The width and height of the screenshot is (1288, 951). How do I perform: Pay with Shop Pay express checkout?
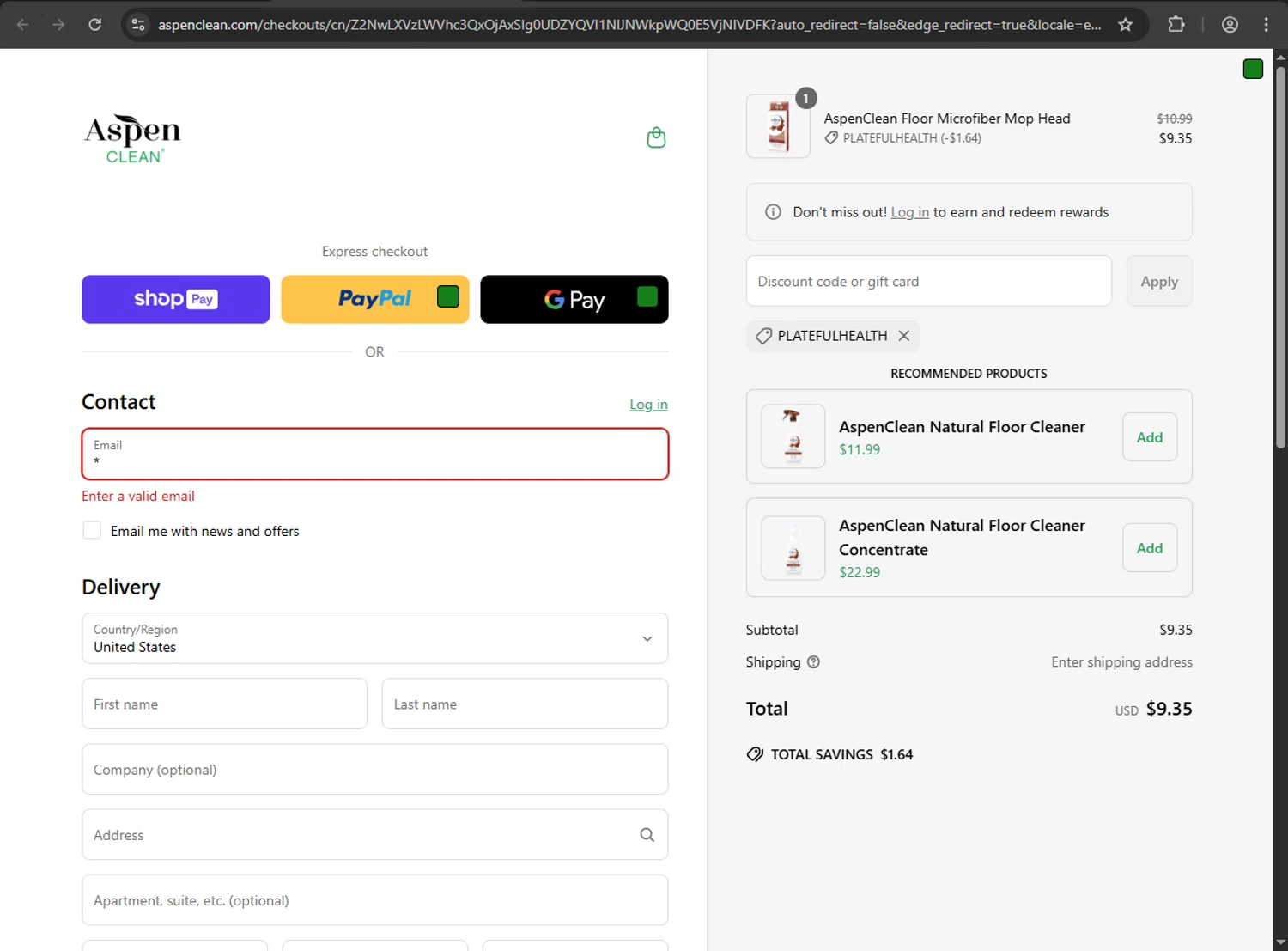pyautogui.click(x=176, y=300)
